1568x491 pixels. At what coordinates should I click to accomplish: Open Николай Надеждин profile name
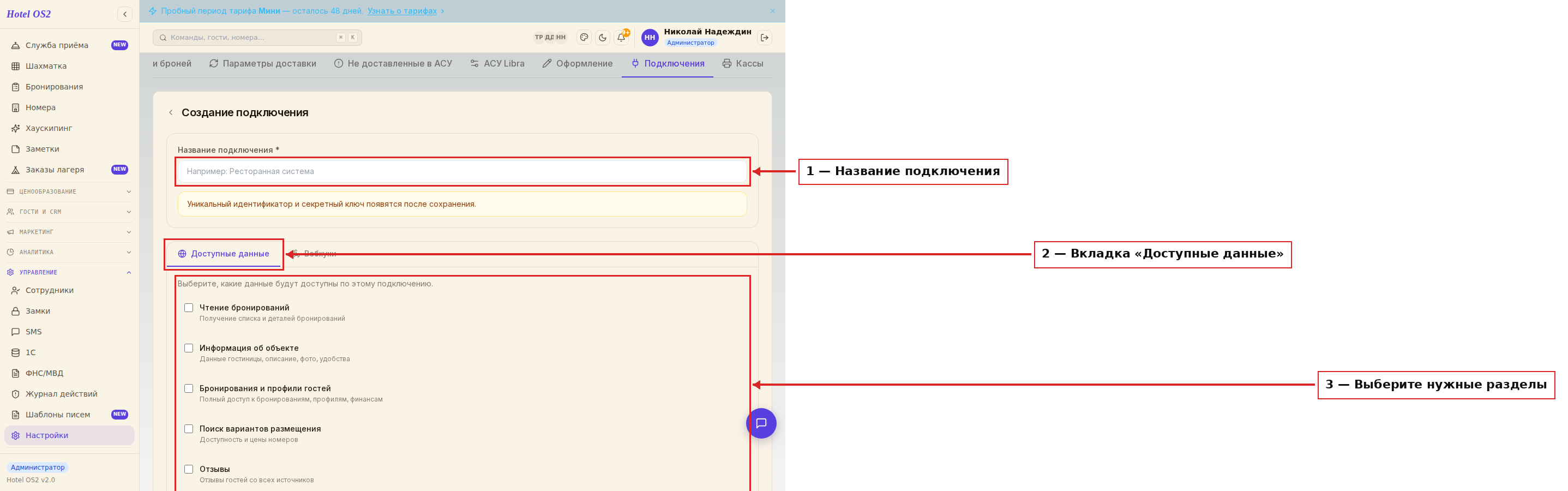(707, 32)
